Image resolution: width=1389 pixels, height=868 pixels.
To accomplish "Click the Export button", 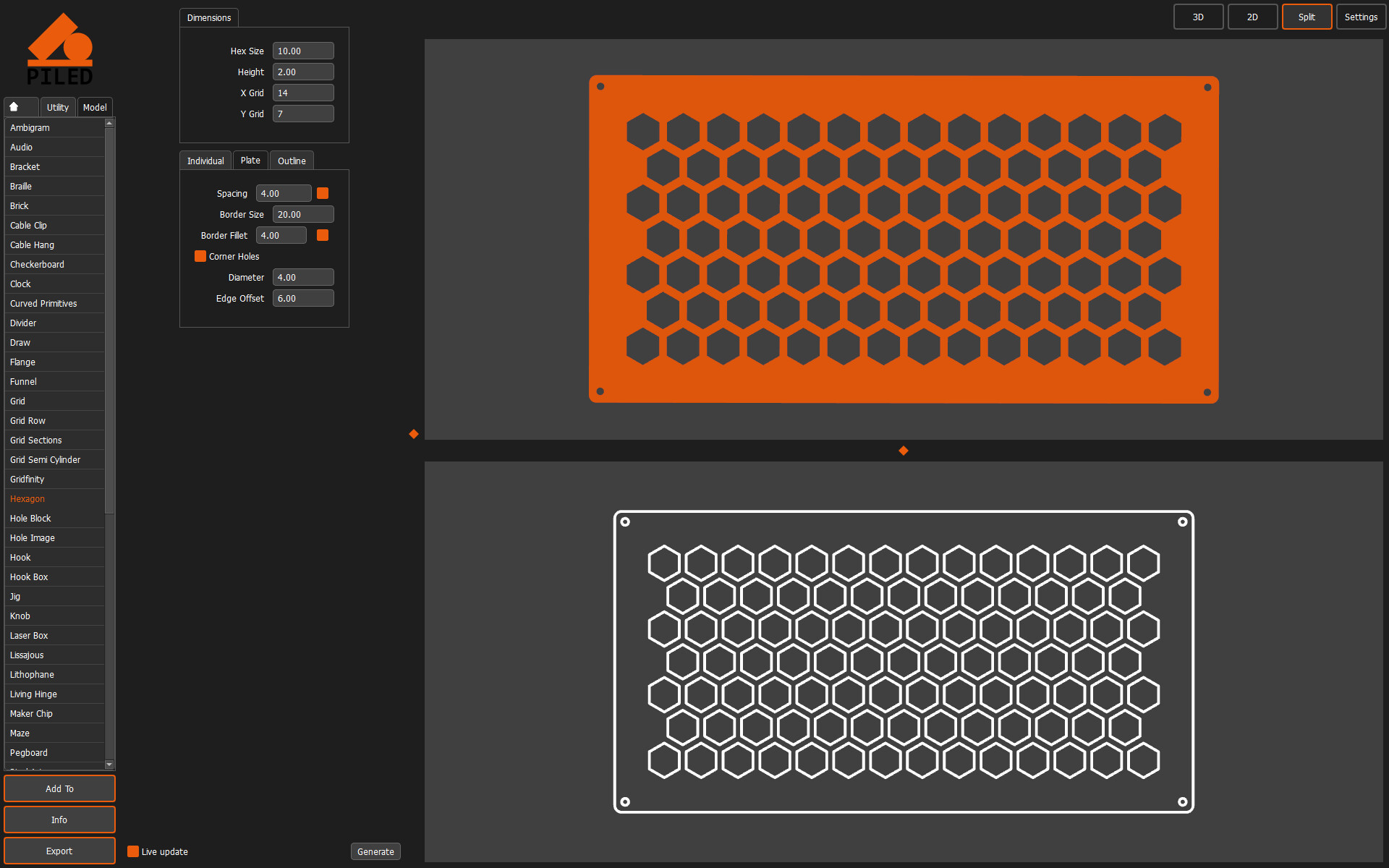I will pos(59,851).
